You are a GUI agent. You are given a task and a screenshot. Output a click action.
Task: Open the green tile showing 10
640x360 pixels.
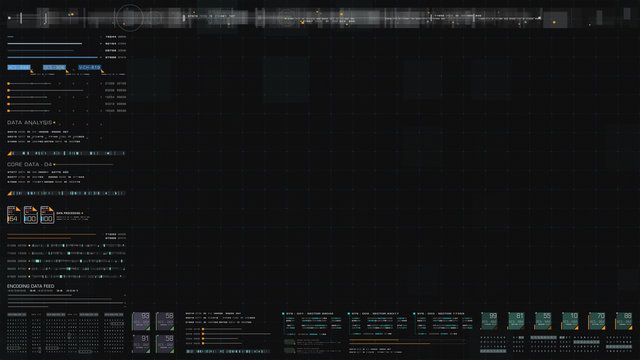(x=570, y=321)
